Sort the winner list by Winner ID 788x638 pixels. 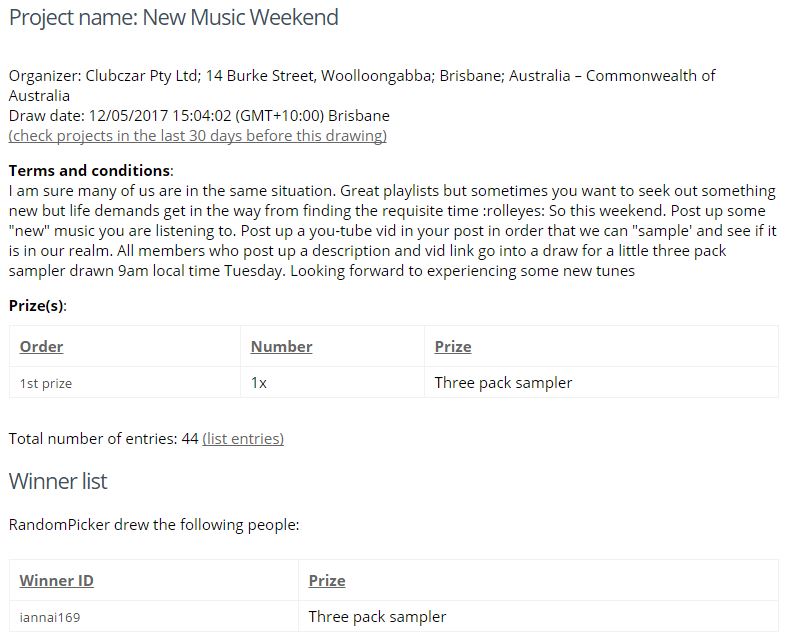point(56,581)
